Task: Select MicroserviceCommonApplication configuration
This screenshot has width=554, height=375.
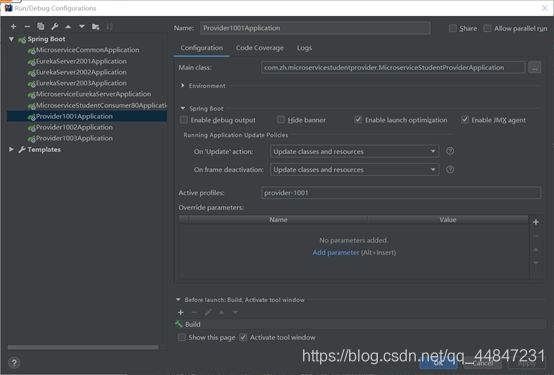Action: pos(87,50)
